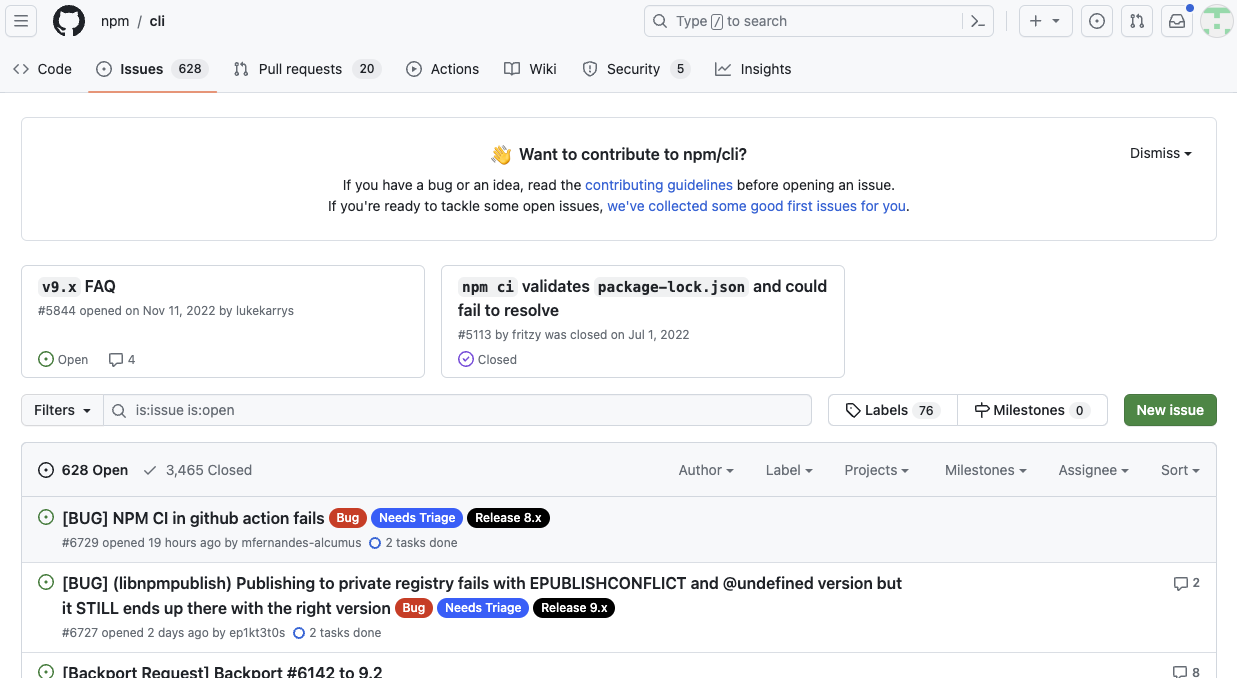Show the 628 Open issues
1237x678 pixels.
click(84, 470)
